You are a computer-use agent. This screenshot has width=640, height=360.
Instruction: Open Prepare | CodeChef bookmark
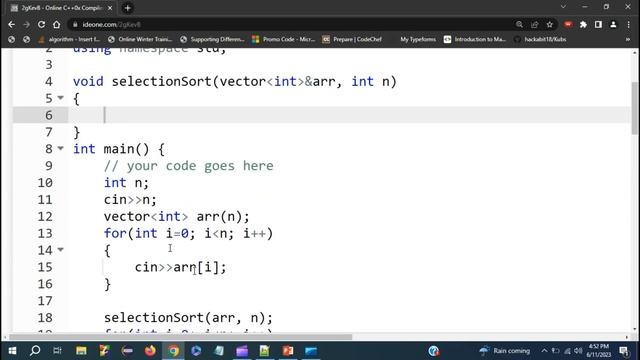(x=352, y=39)
